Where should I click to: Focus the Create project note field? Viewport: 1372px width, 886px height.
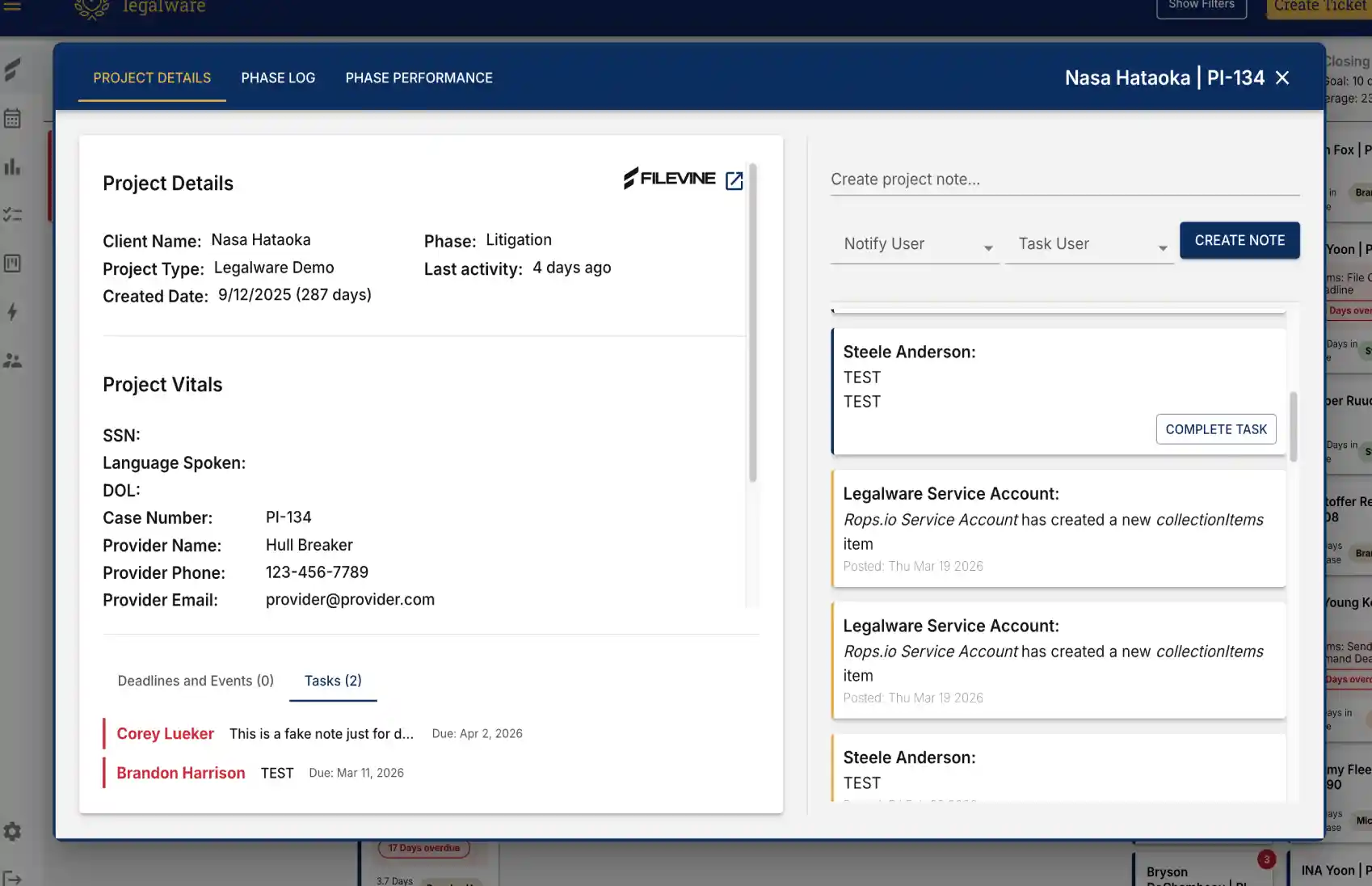1065,179
